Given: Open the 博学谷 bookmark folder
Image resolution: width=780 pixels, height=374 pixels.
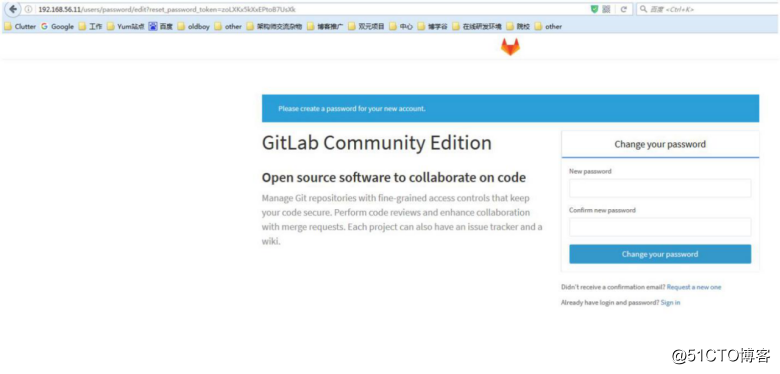Looking at the screenshot, I should tap(433, 27).
